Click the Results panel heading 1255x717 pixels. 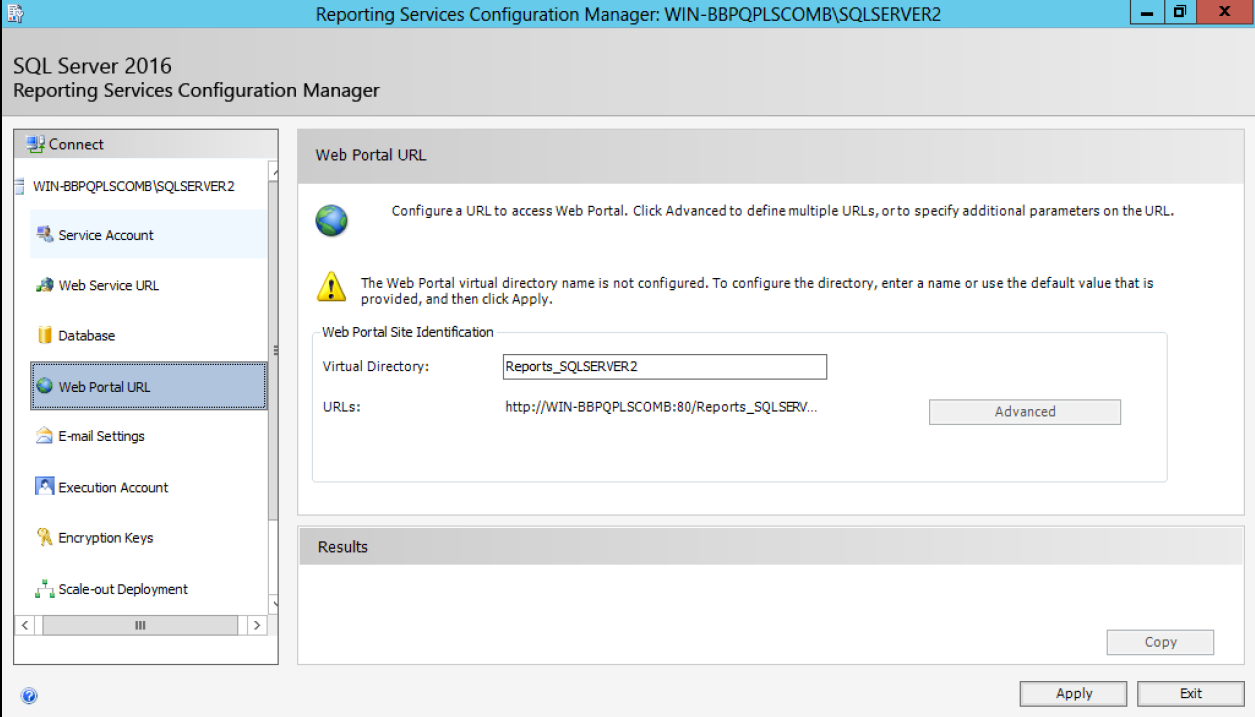coord(343,547)
